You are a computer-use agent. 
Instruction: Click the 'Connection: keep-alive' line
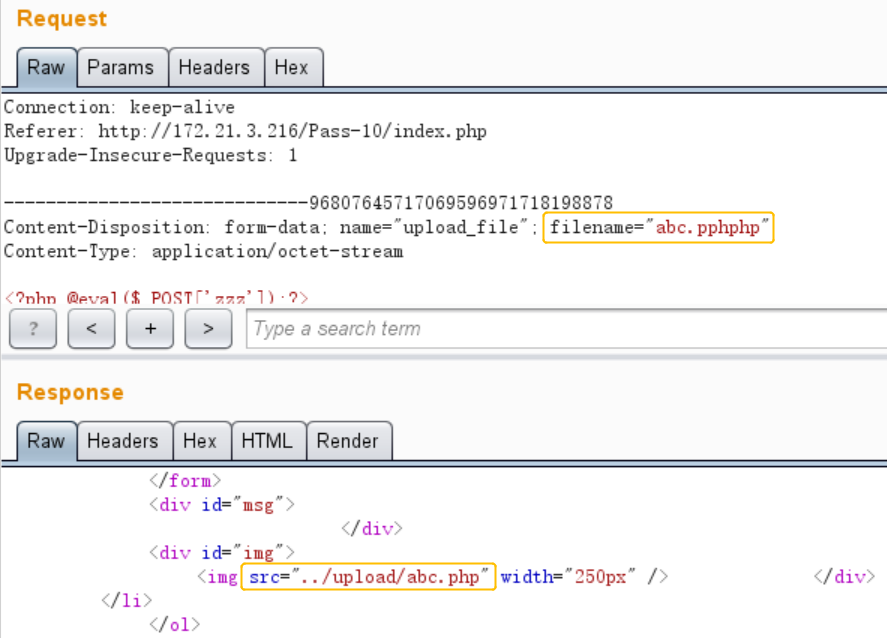click(x=119, y=107)
